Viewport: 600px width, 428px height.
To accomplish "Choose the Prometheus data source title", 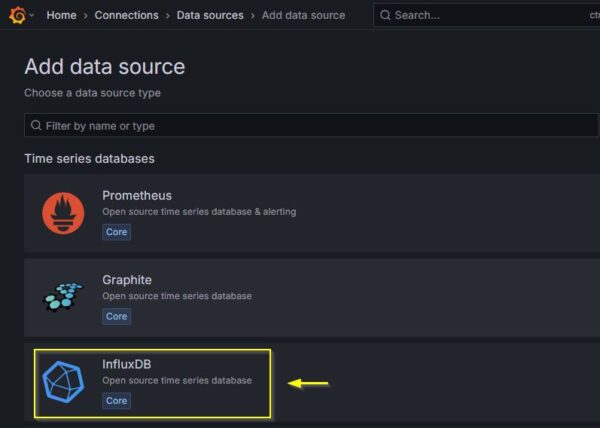I will pos(137,195).
